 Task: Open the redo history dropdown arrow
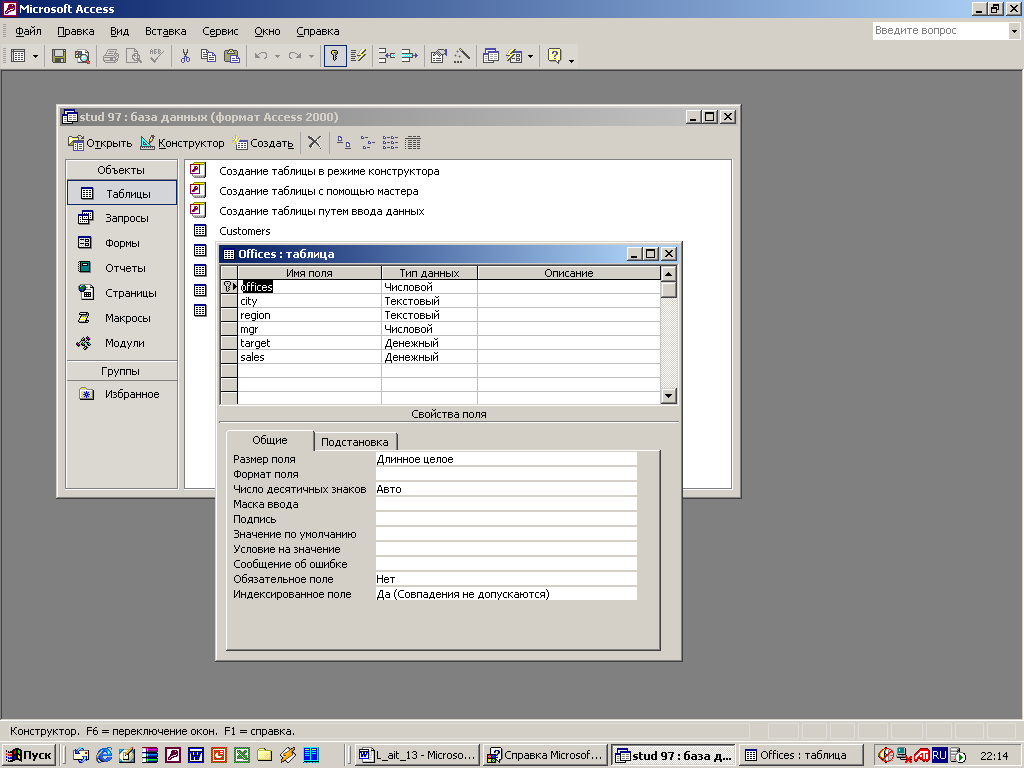[x=311, y=57]
